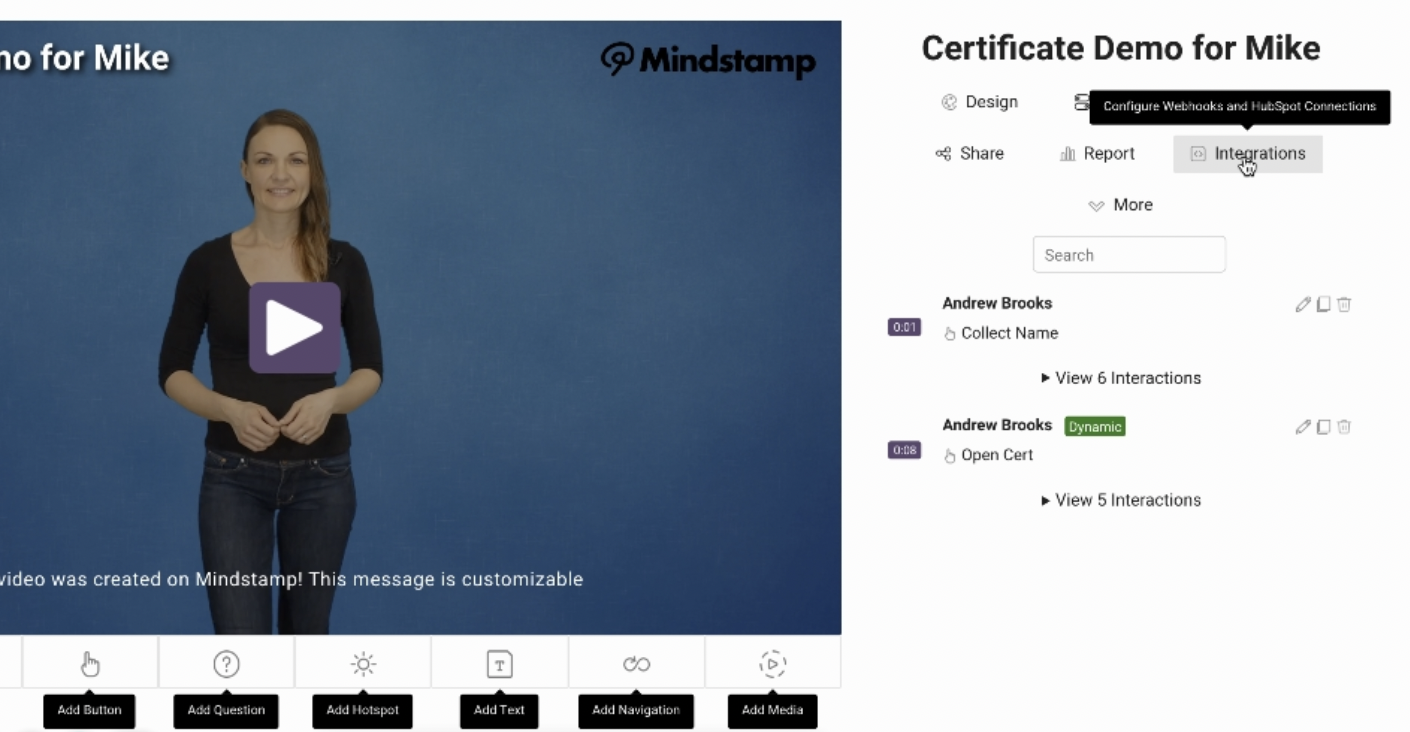Delete the Collect Name interaction
The height and width of the screenshot is (732, 1410).
click(x=1344, y=304)
